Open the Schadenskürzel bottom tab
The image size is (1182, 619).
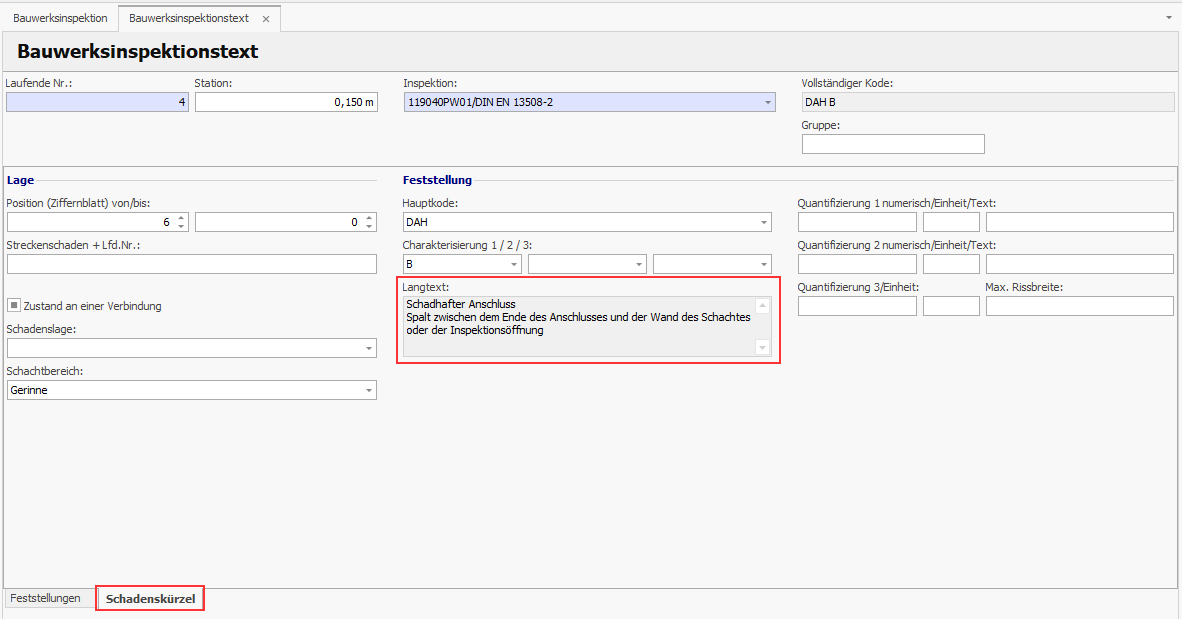coord(150,599)
